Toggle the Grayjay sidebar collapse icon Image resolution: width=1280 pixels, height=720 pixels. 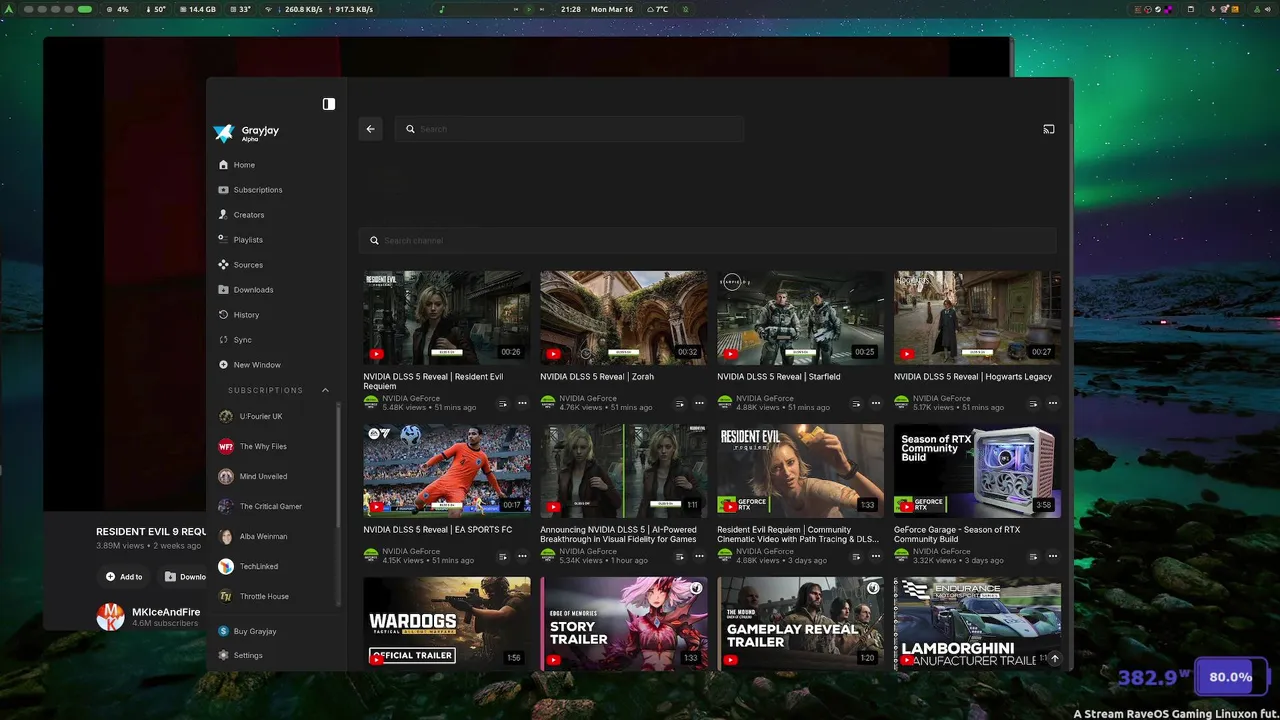(329, 104)
